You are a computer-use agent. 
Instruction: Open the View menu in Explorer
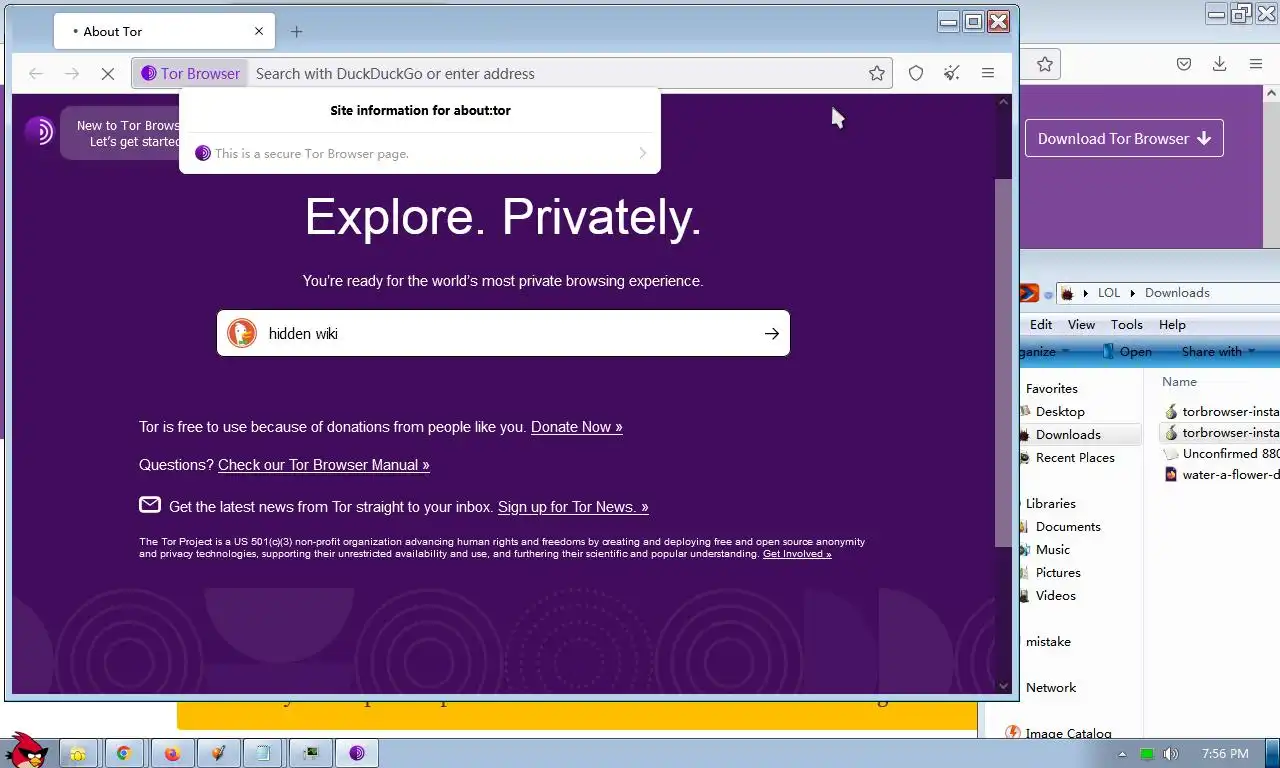click(x=1081, y=324)
